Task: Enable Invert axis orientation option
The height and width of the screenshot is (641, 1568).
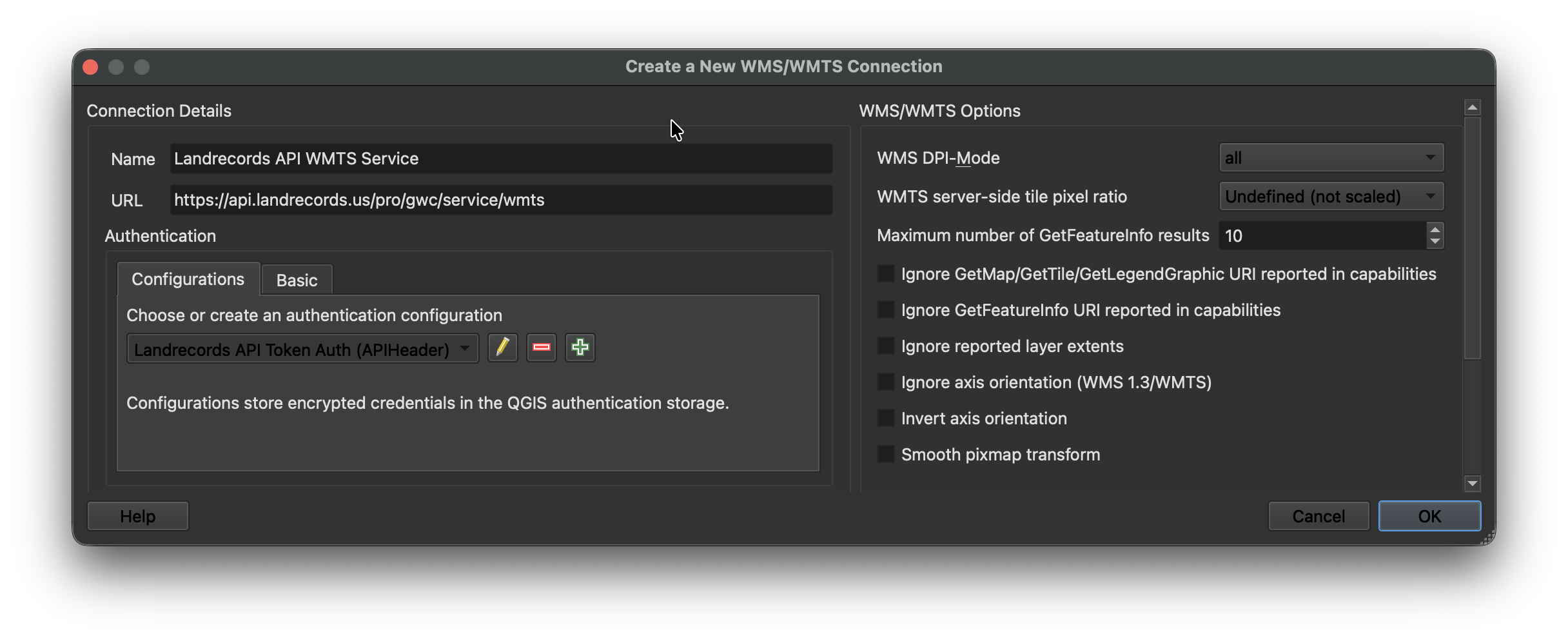Action: pyautogui.click(x=886, y=419)
